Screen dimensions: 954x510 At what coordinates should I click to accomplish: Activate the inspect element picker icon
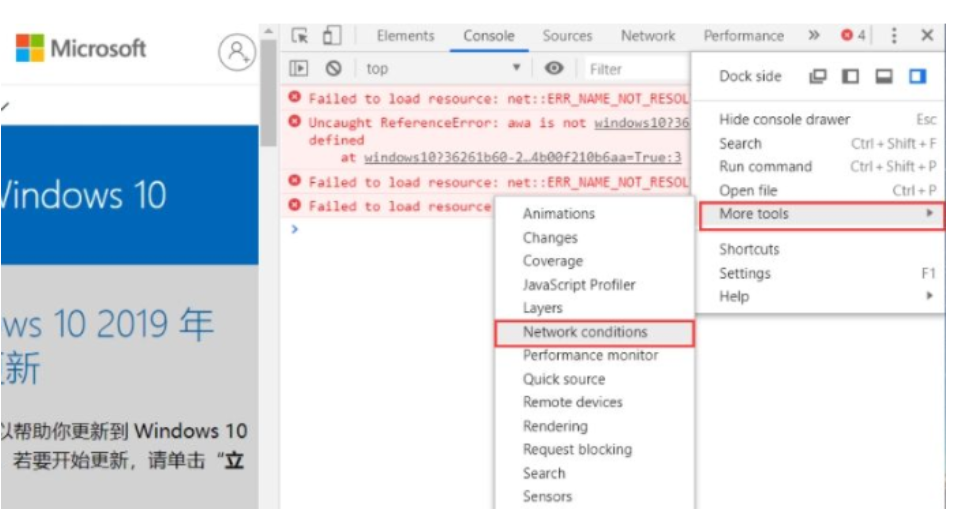(x=299, y=36)
